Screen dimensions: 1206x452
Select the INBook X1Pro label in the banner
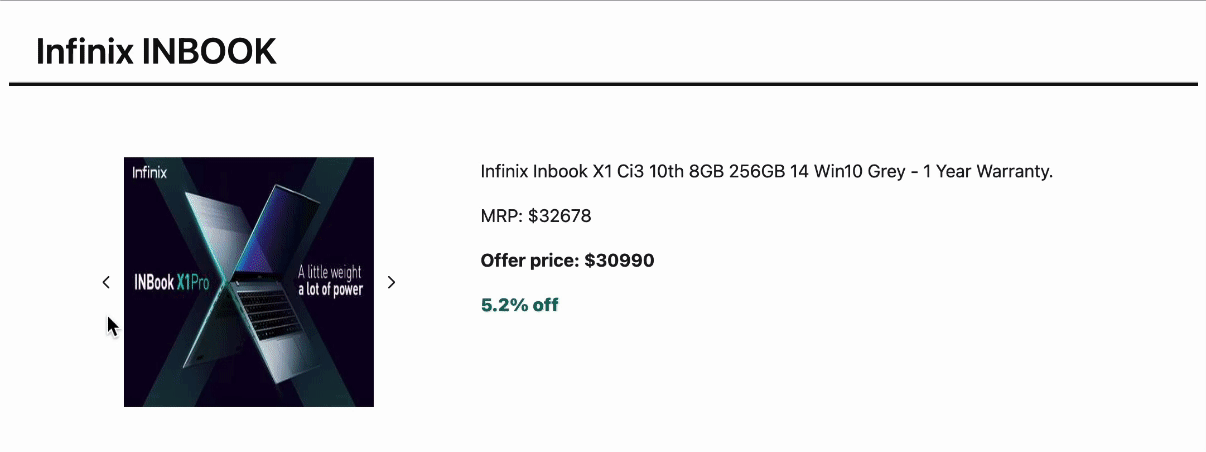(171, 283)
